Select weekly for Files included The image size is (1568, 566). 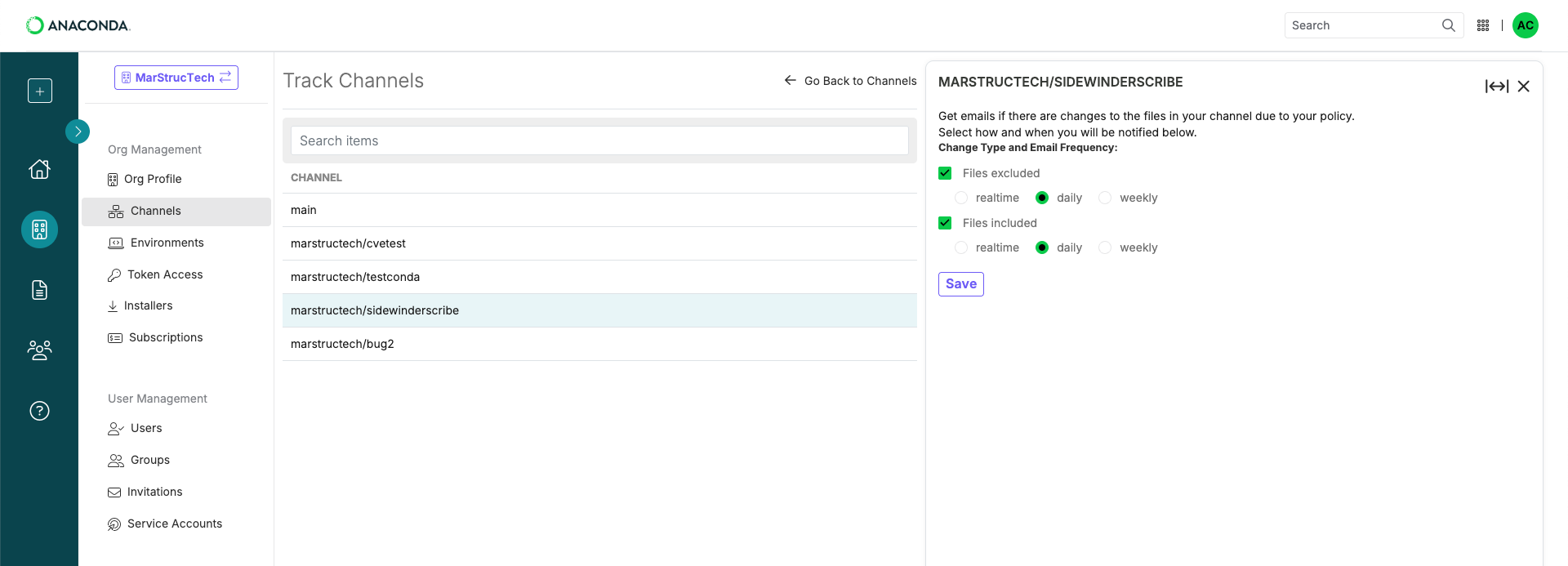(1105, 247)
